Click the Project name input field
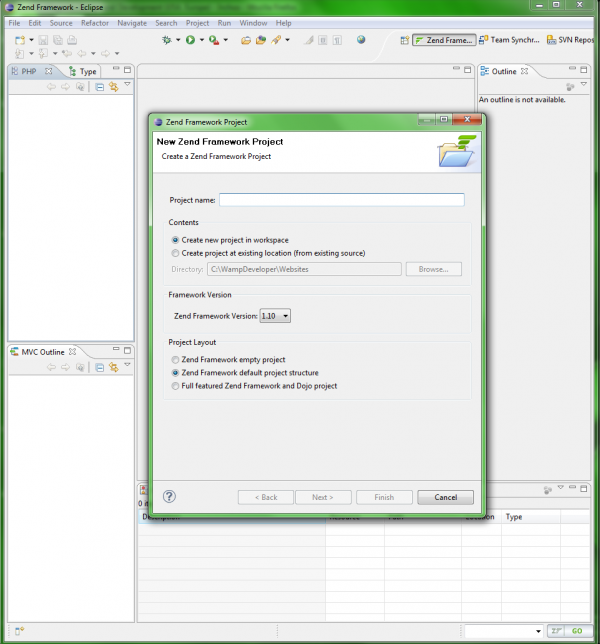The height and width of the screenshot is (644, 600). [342, 200]
